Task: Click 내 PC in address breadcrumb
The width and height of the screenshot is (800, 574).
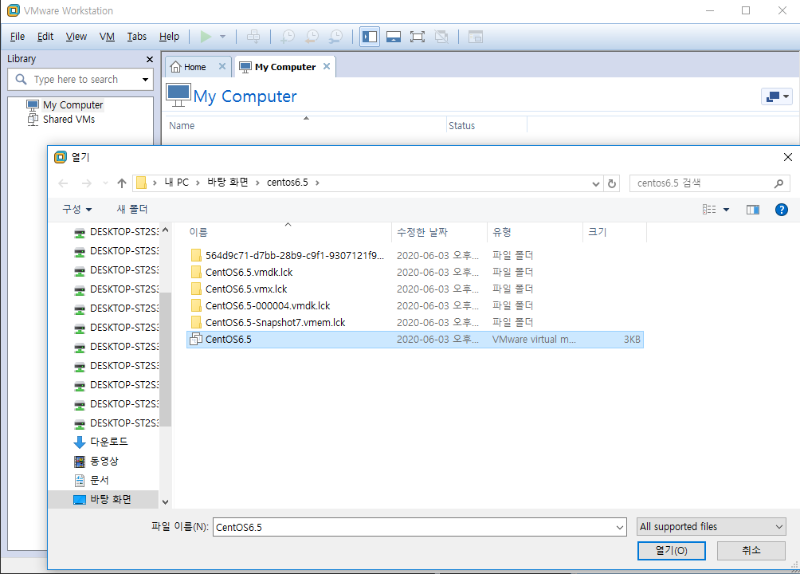Action: pos(177,183)
